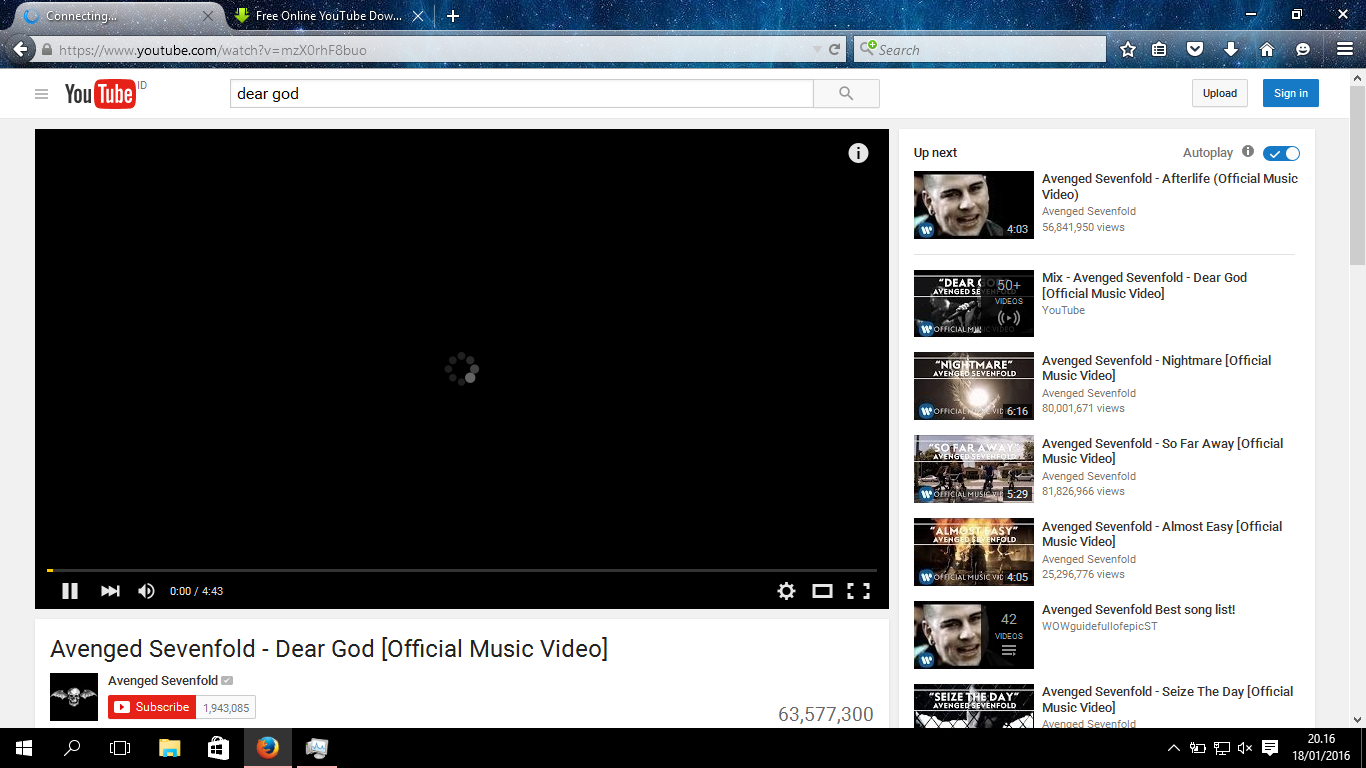Open Avenged Sevenfold - So Far Away link
Image resolution: width=1366 pixels, height=768 pixels.
coord(1163,451)
